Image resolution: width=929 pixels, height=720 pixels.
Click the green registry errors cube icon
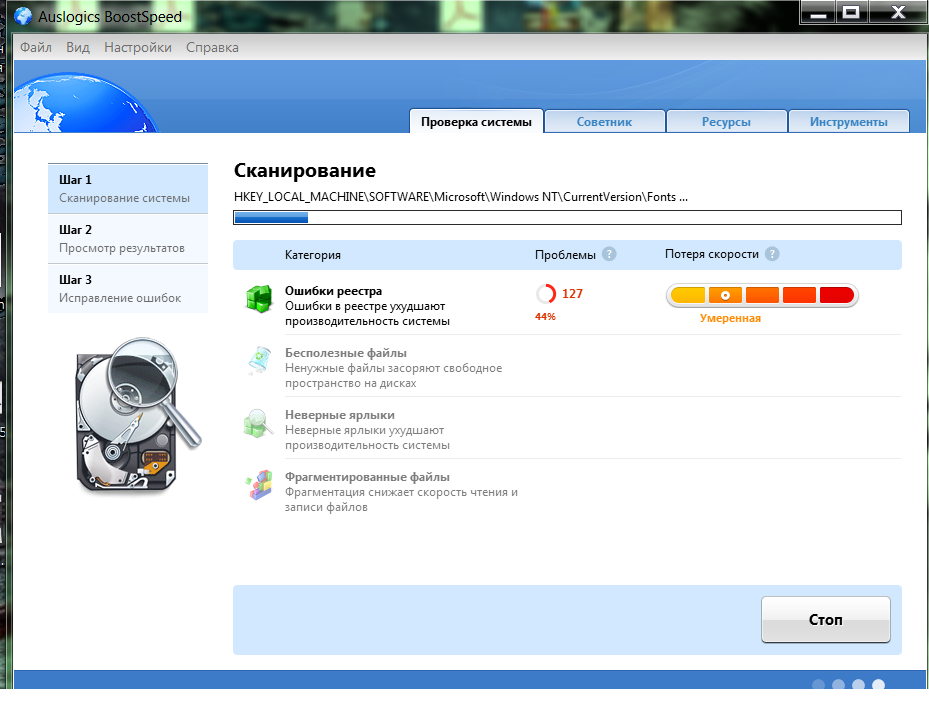259,298
